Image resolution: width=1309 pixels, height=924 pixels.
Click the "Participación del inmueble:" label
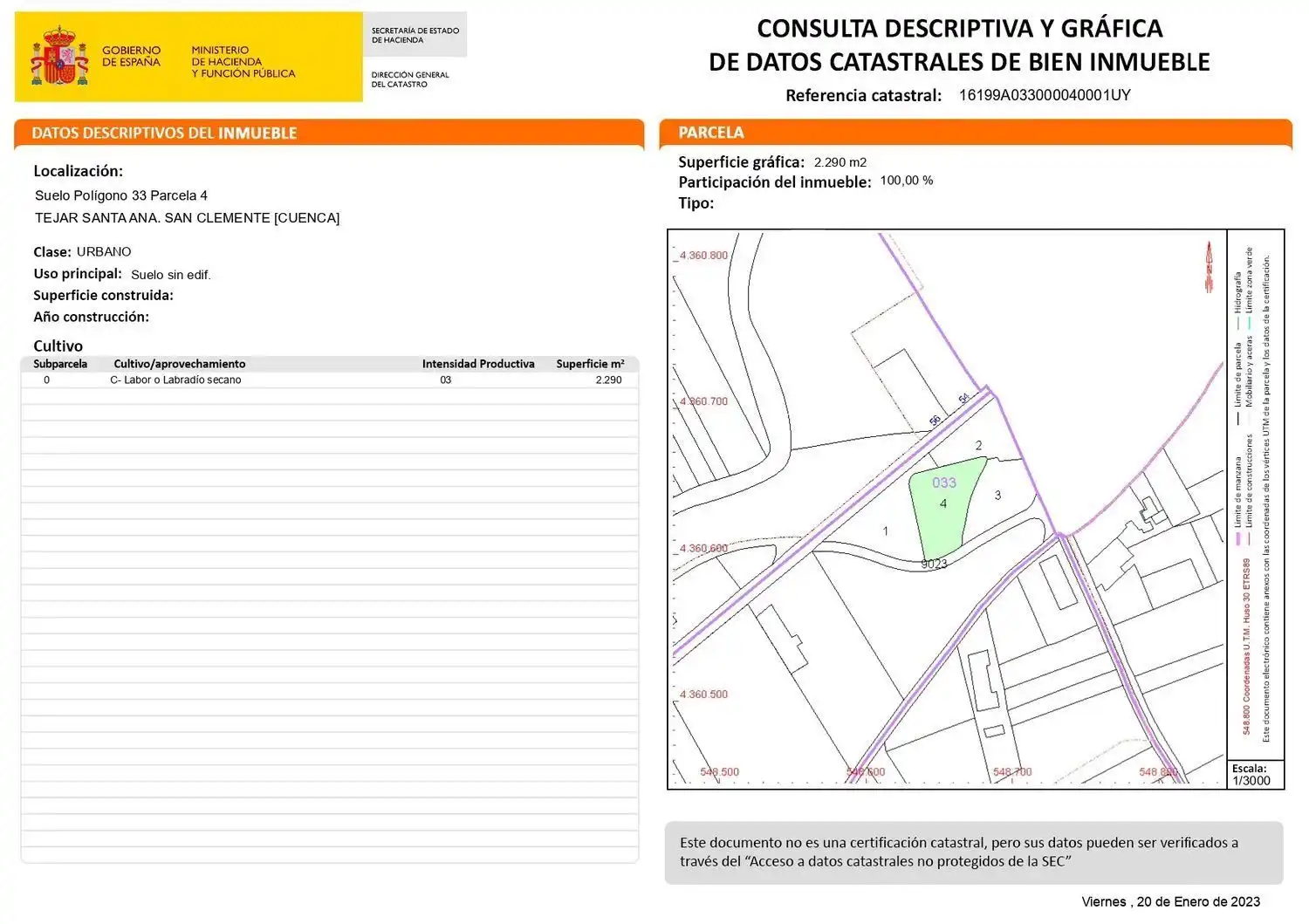(775, 182)
